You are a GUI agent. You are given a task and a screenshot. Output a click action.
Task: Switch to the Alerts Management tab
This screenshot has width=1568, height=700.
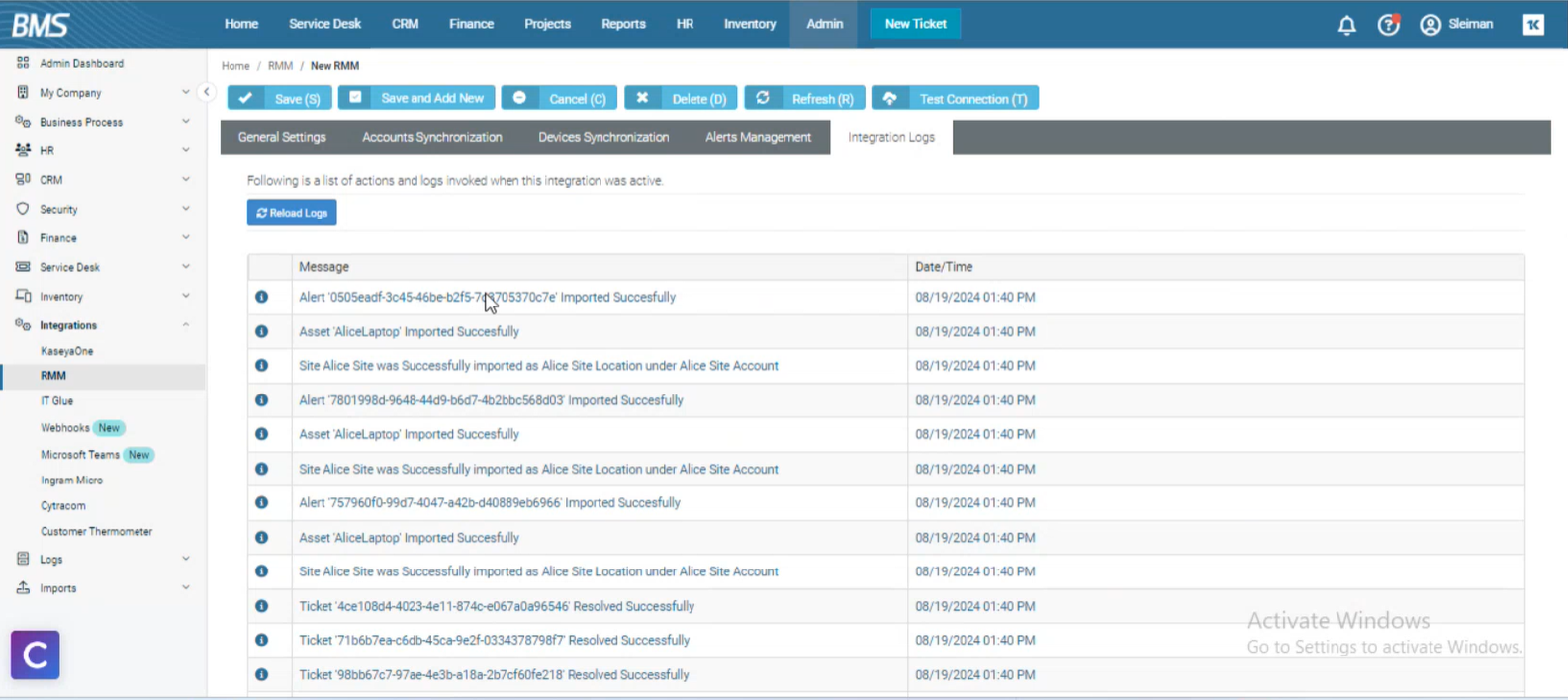click(758, 137)
